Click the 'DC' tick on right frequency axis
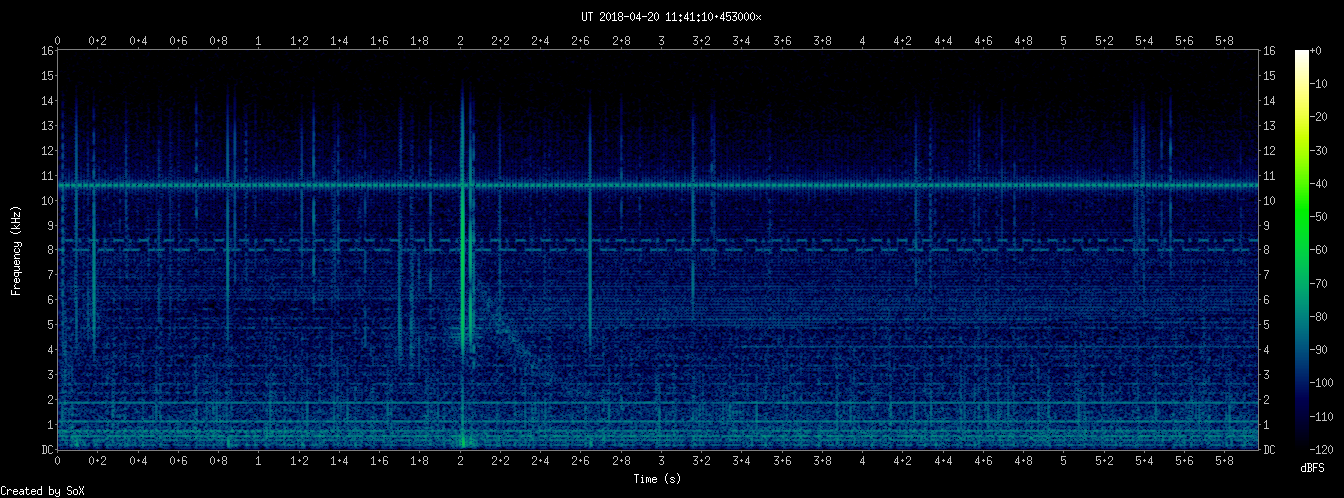The image size is (1344, 498). coord(1269,450)
